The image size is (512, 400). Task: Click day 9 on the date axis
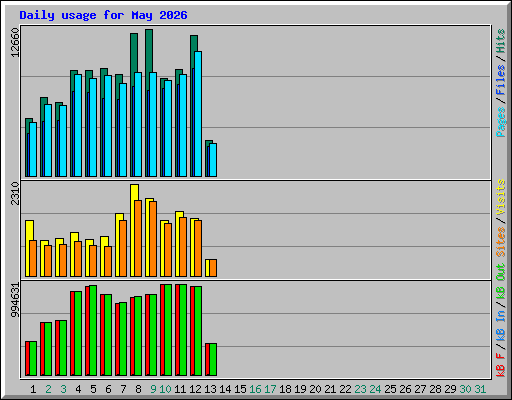coord(153,389)
